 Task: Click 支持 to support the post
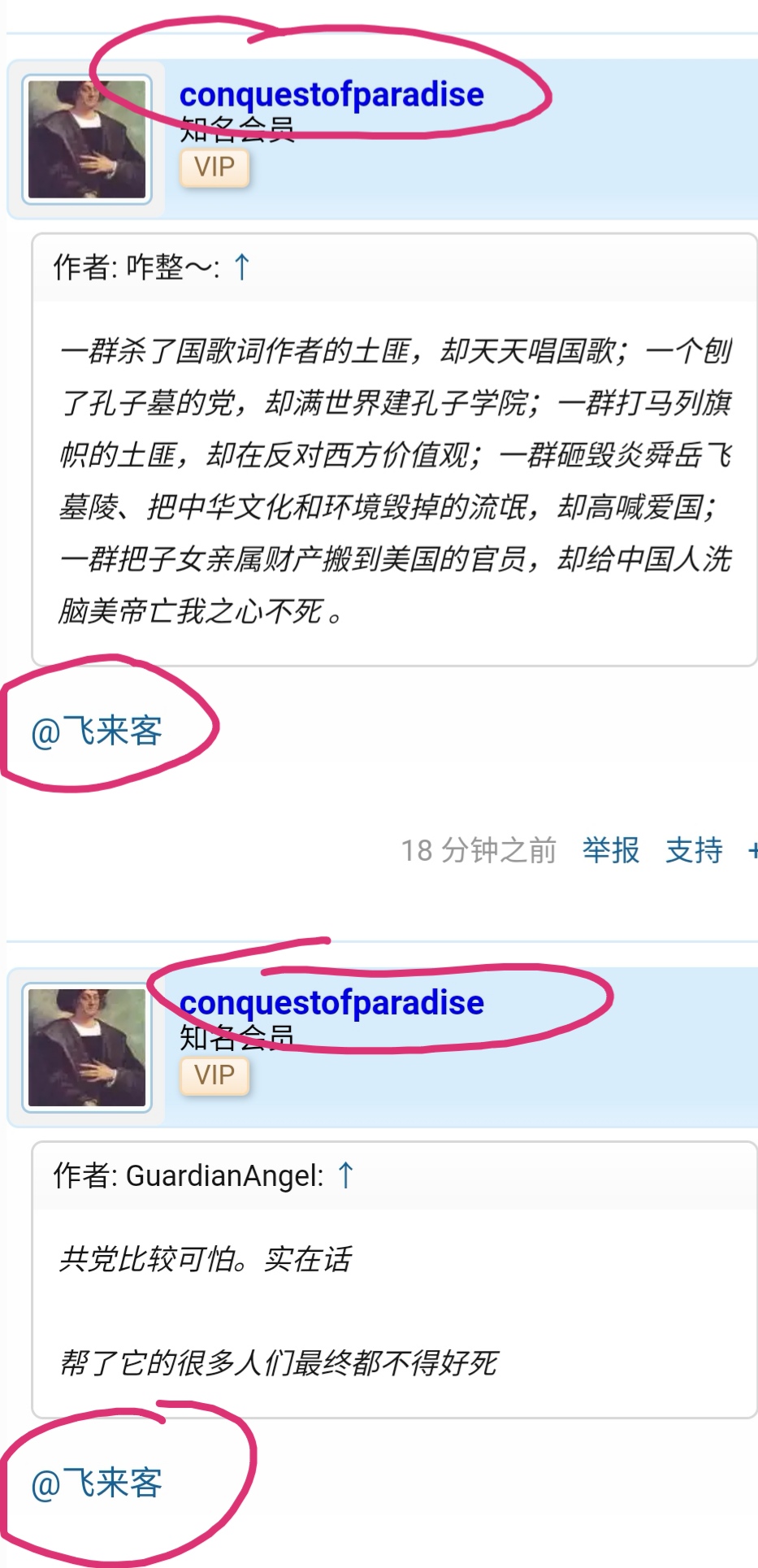pyautogui.click(x=694, y=850)
